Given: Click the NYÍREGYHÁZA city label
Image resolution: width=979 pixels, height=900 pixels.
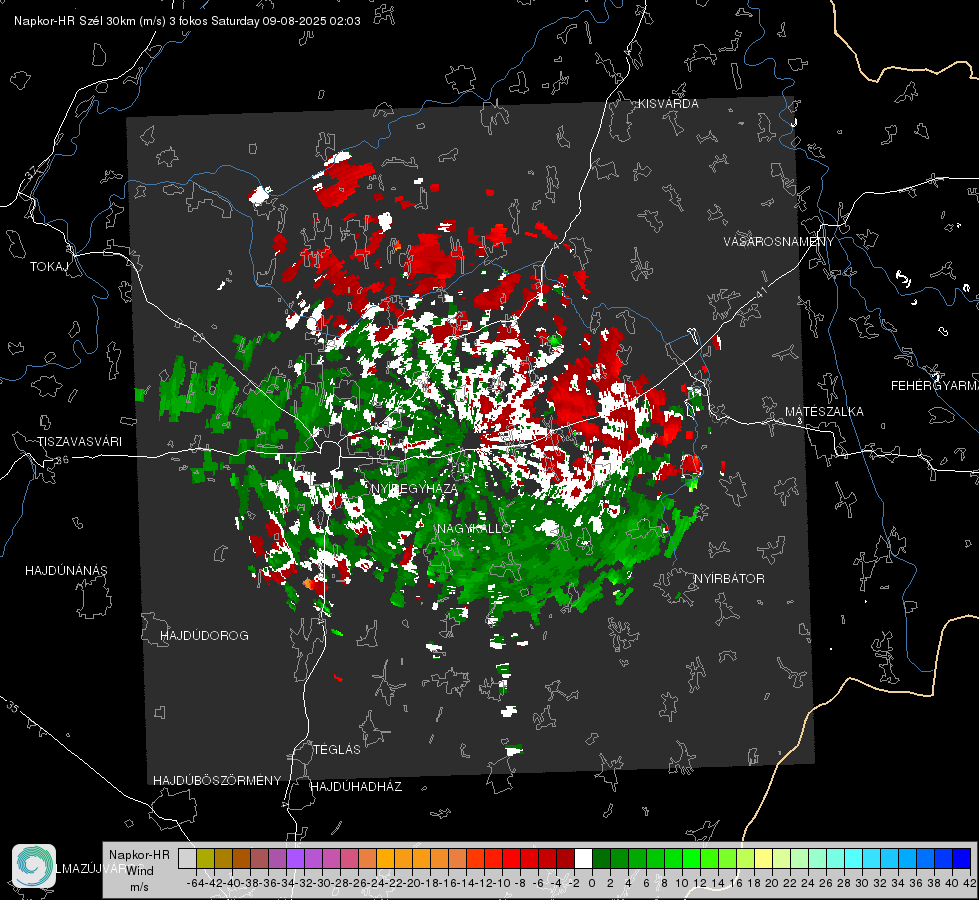Looking at the screenshot, I should point(414,488).
